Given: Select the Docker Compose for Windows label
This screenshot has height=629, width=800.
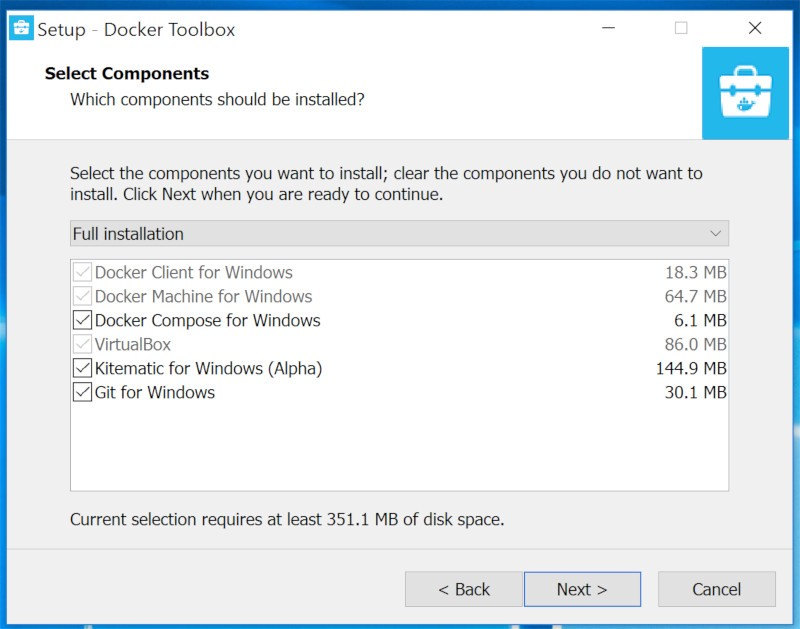Looking at the screenshot, I should pos(208,320).
